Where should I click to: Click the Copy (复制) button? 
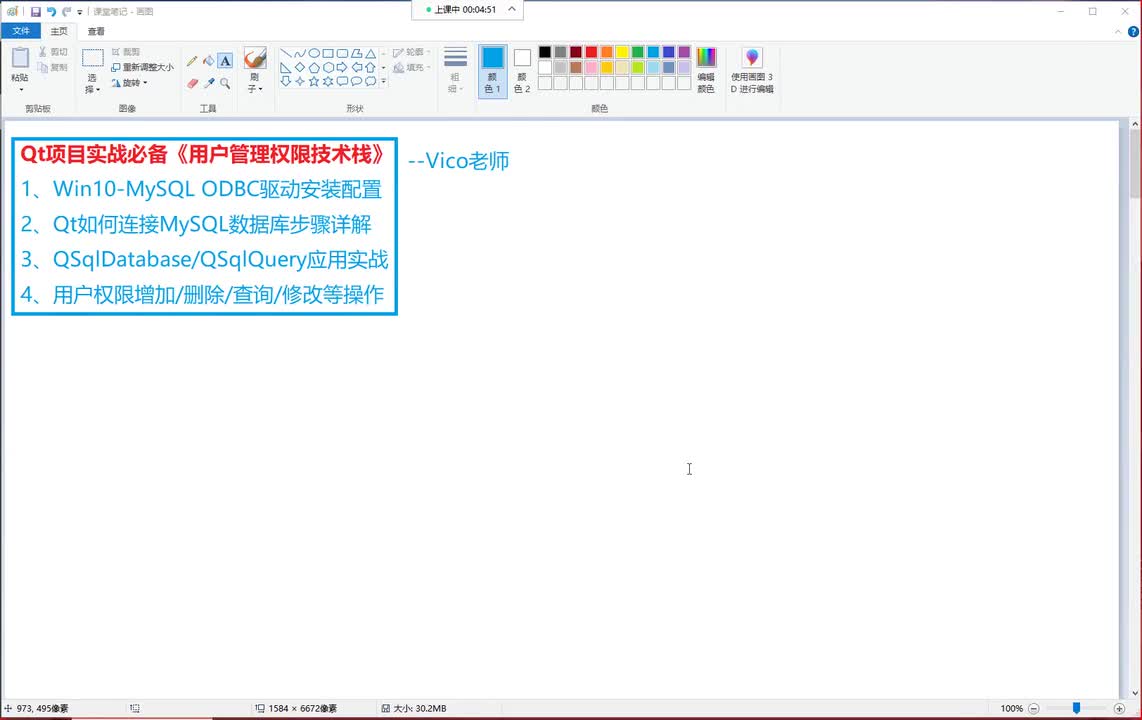tap(53, 67)
